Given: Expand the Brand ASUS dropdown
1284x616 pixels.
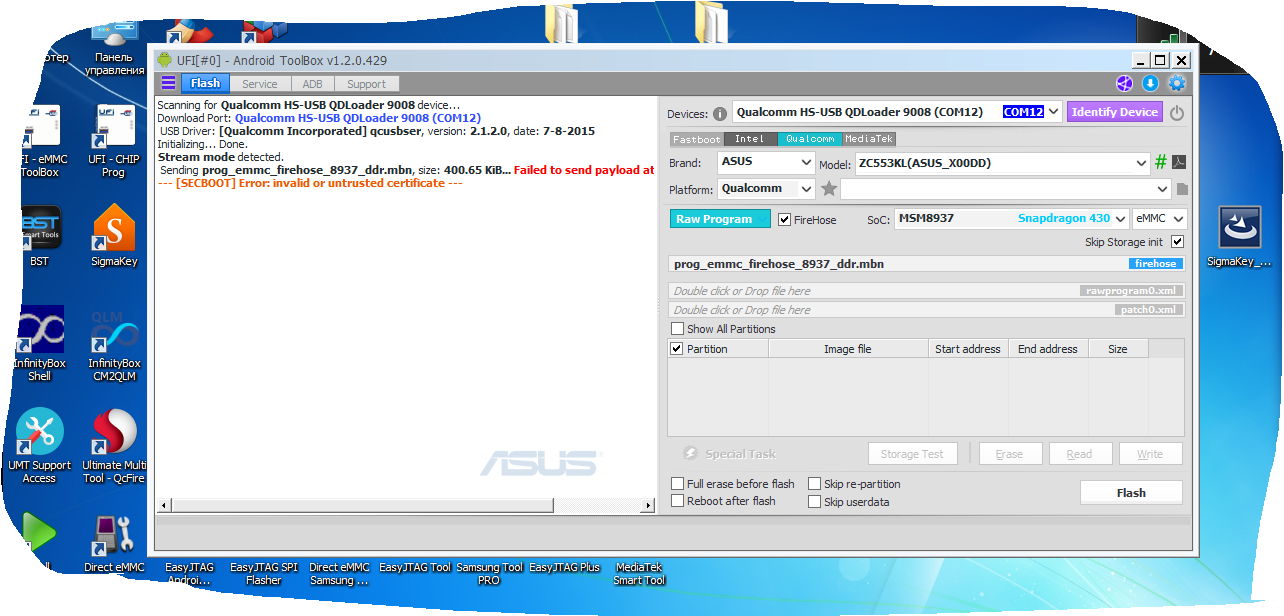Looking at the screenshot, I should [807, 162].
